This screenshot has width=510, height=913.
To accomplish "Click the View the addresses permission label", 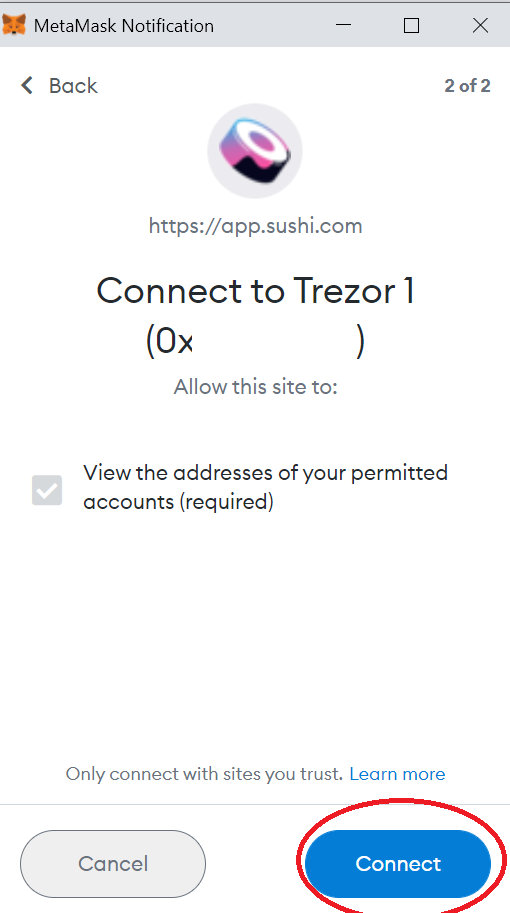I will (265, 487).
